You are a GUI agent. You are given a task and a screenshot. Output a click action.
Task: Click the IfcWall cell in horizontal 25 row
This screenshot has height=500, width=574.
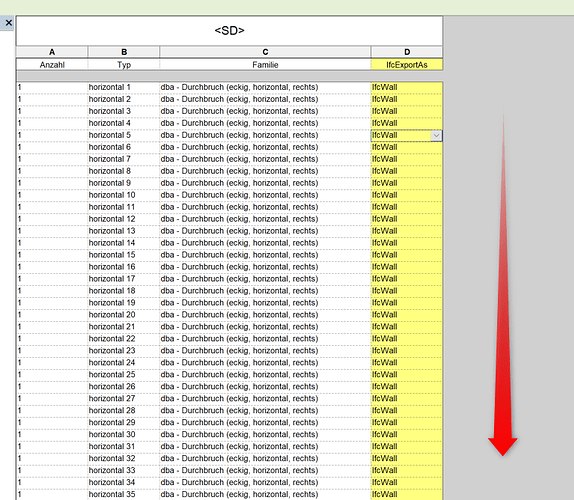(x=407, y=374)
